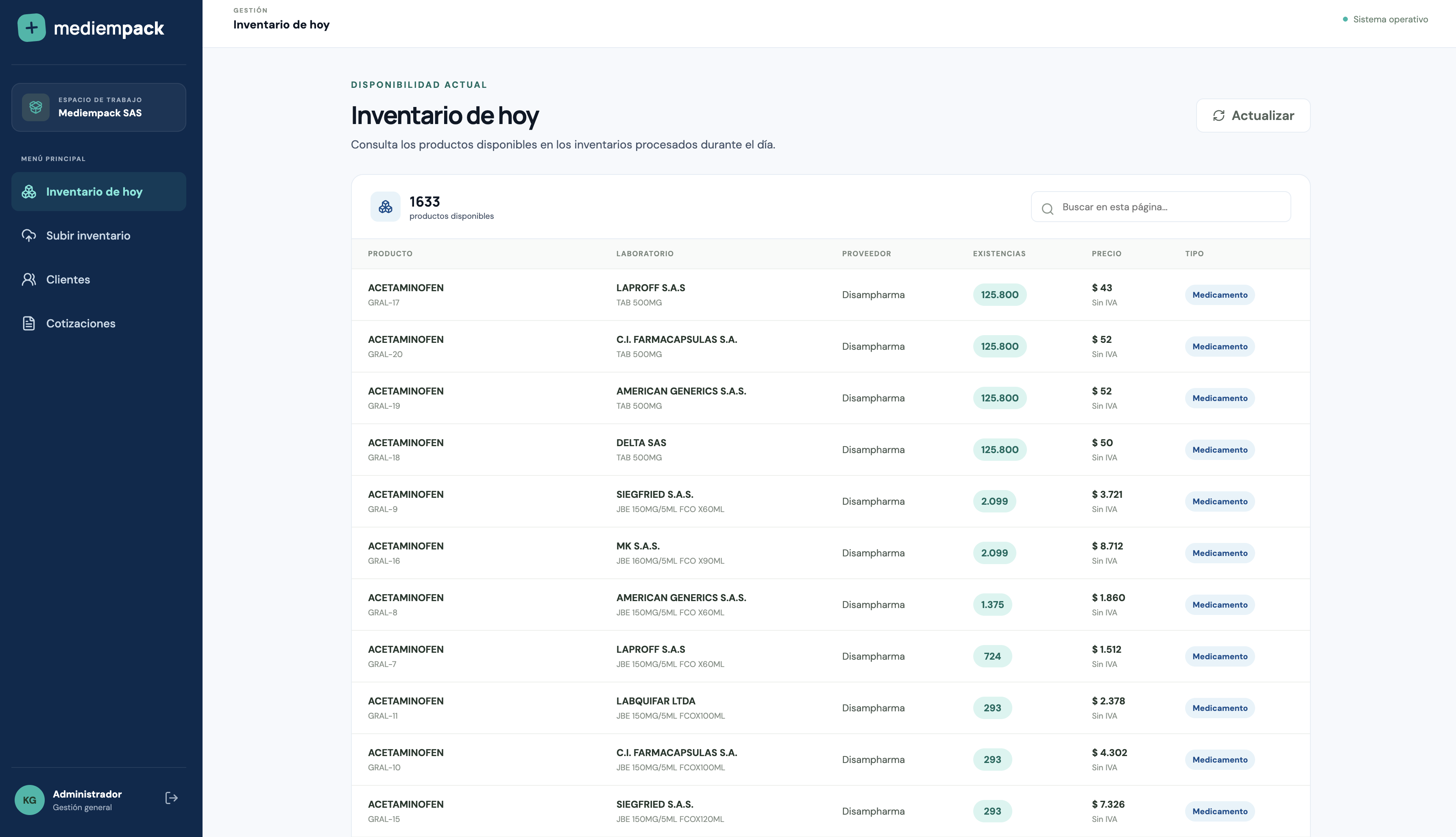Image resolution: width=1456 pixels, height=837 pixels.
Task: Click the Clientes people icon
Action: click(29, 279)
